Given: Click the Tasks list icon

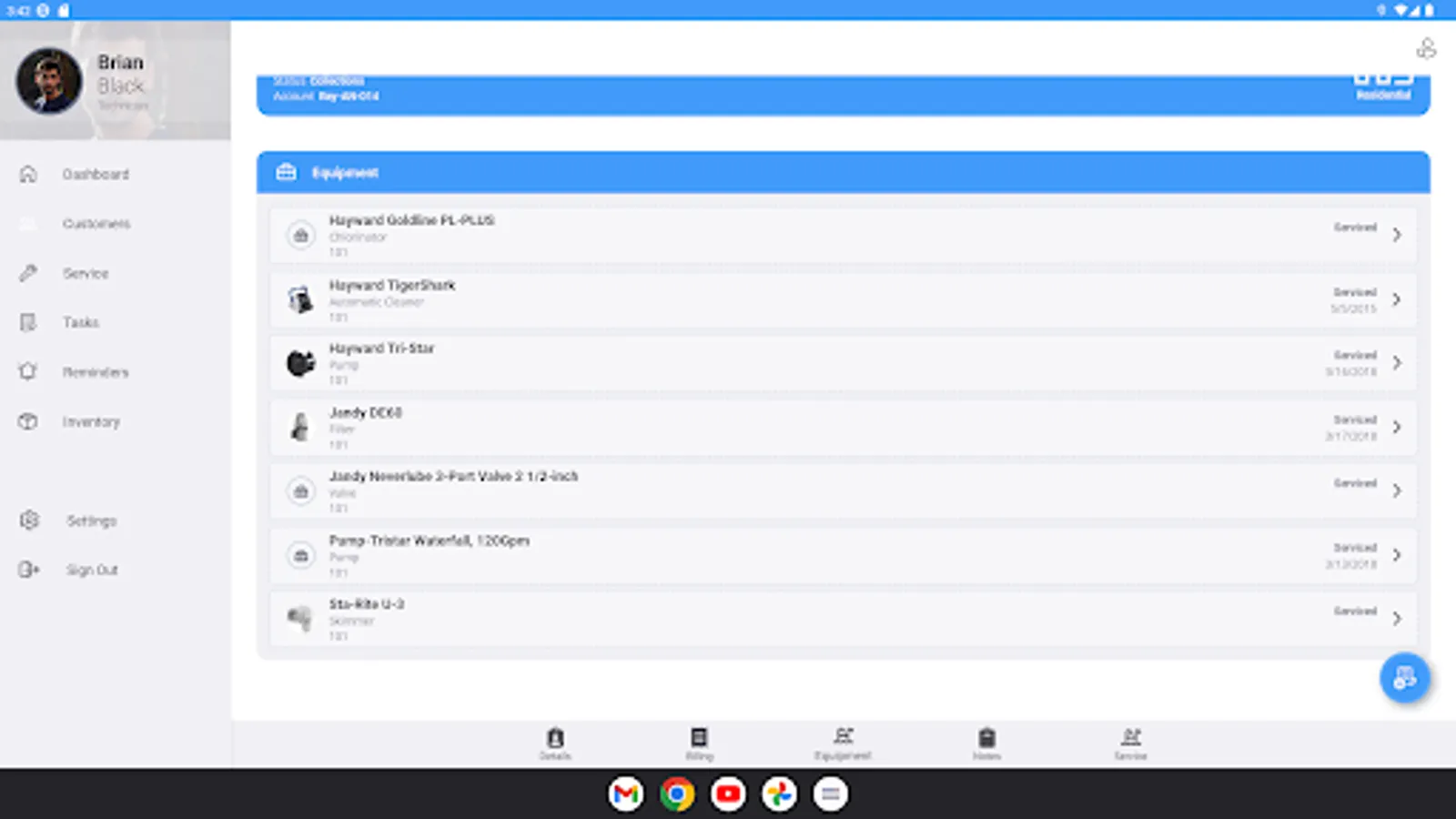Looking at the screenshot, I should (28, 322).
